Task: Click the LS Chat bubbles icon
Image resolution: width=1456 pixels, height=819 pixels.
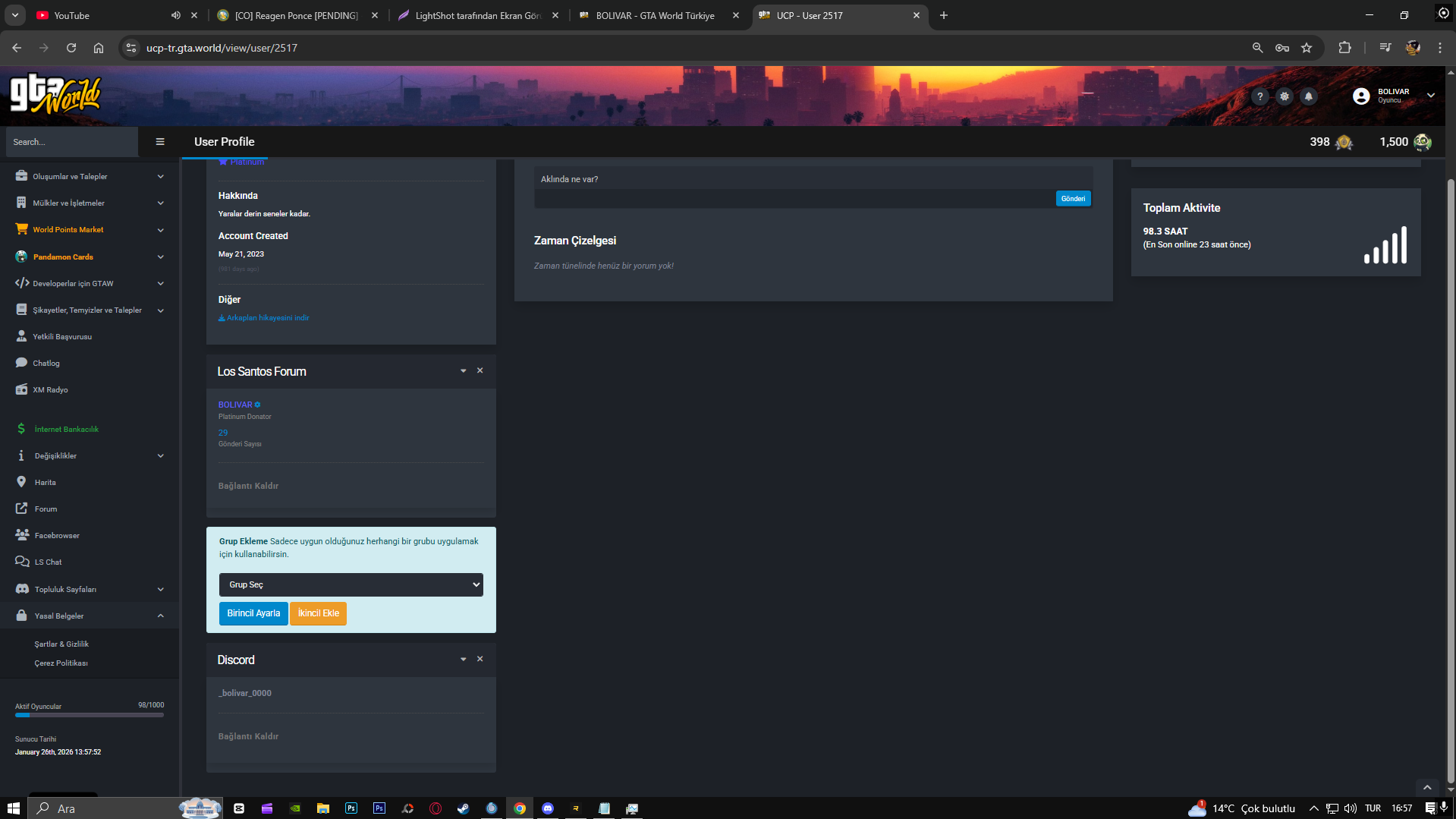Action: click(x=22, y=562)
